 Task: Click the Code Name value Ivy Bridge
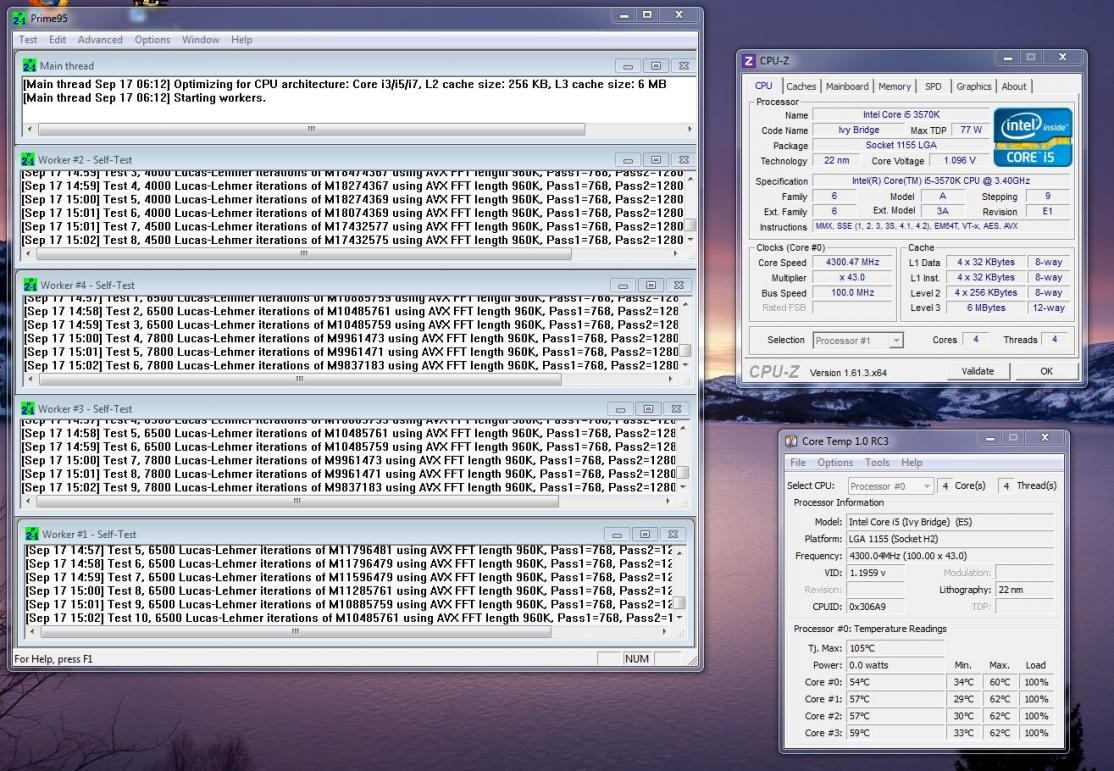[858, 130]
